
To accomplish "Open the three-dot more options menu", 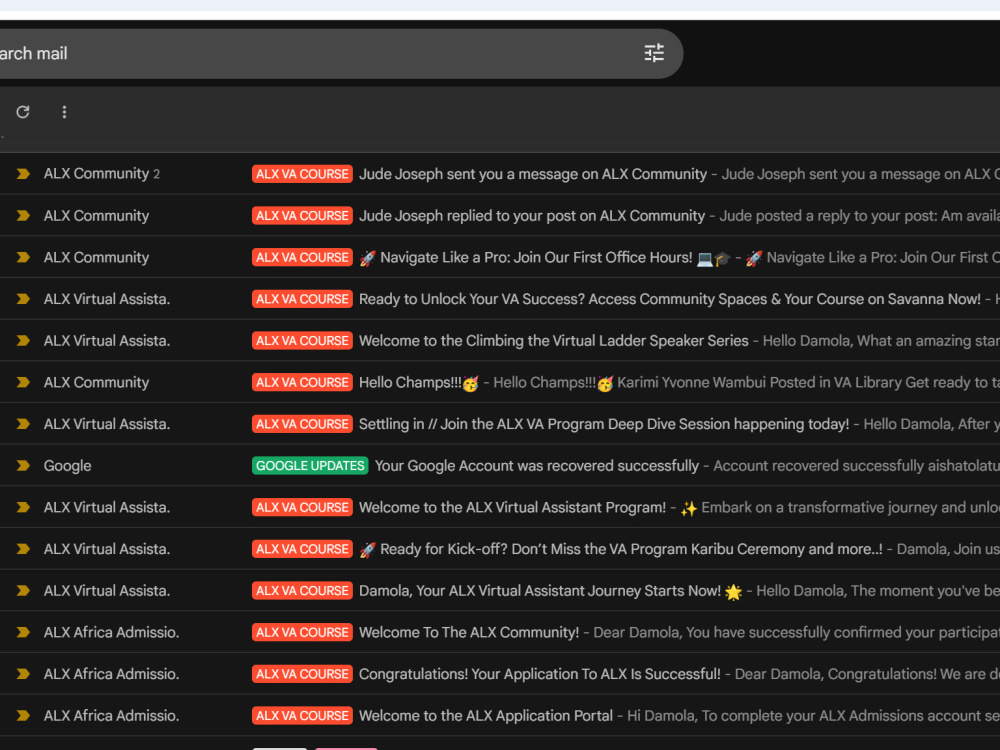I will [64, 112].
